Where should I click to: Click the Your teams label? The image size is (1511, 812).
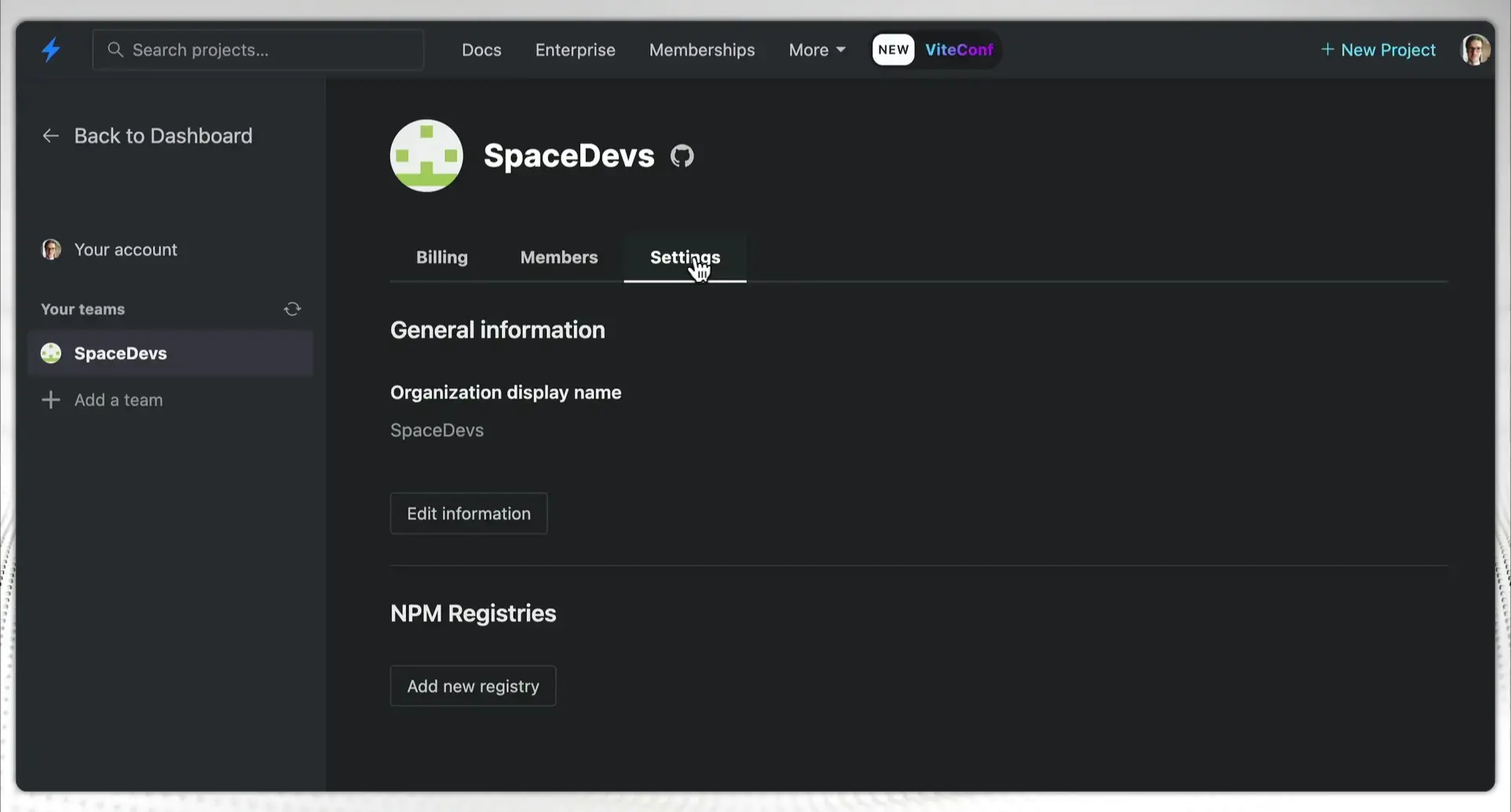click(x=82, y=309)
